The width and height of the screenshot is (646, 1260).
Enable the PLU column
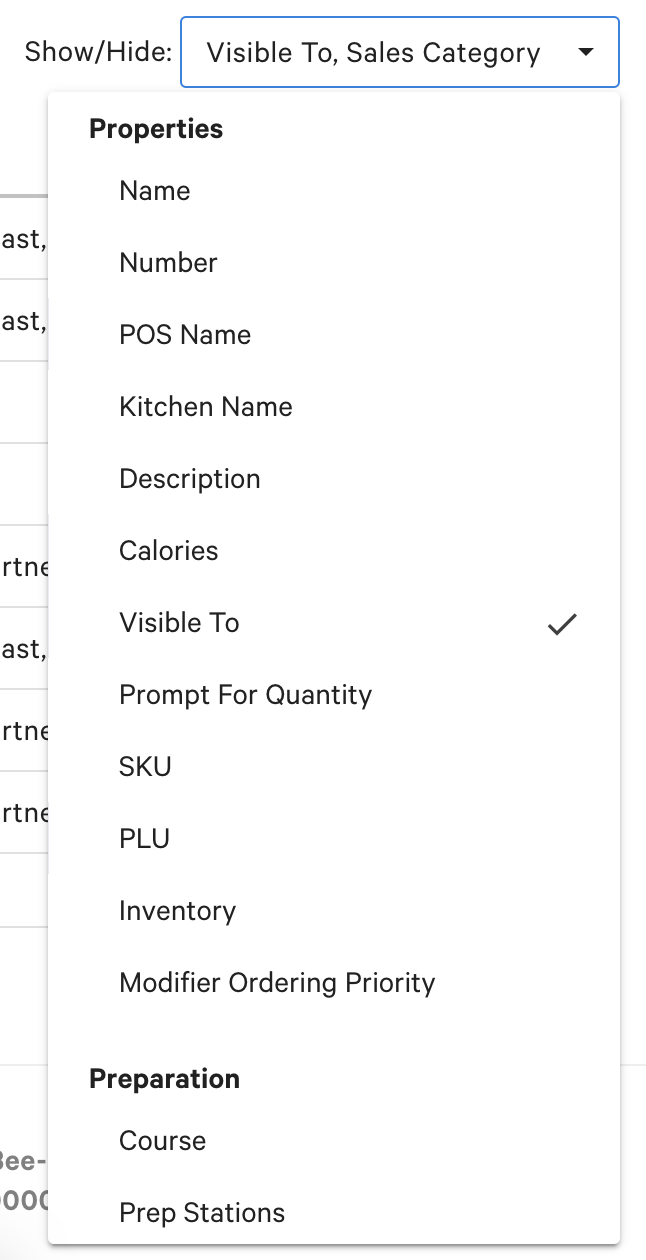pyautogui.click(x=145, y=839)
